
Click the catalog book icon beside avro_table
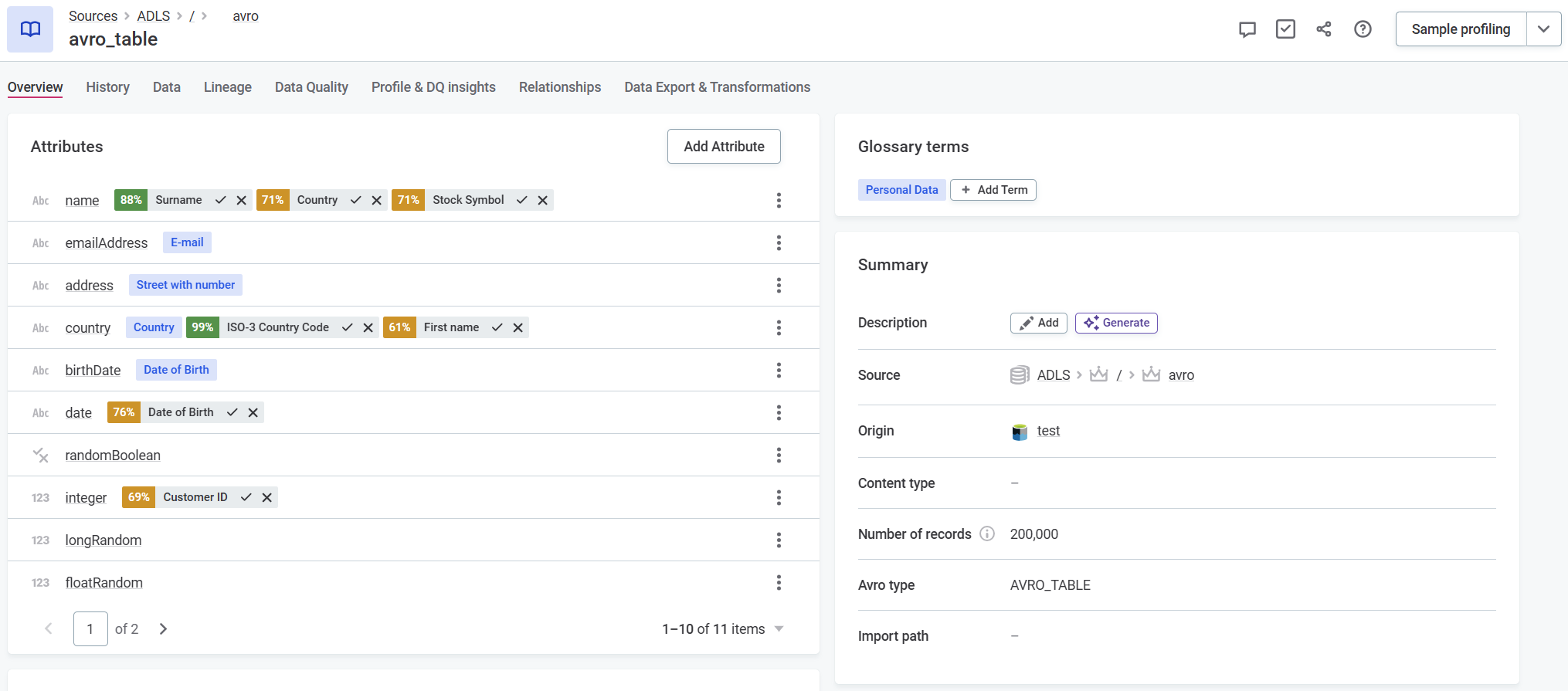click(30, 29)
